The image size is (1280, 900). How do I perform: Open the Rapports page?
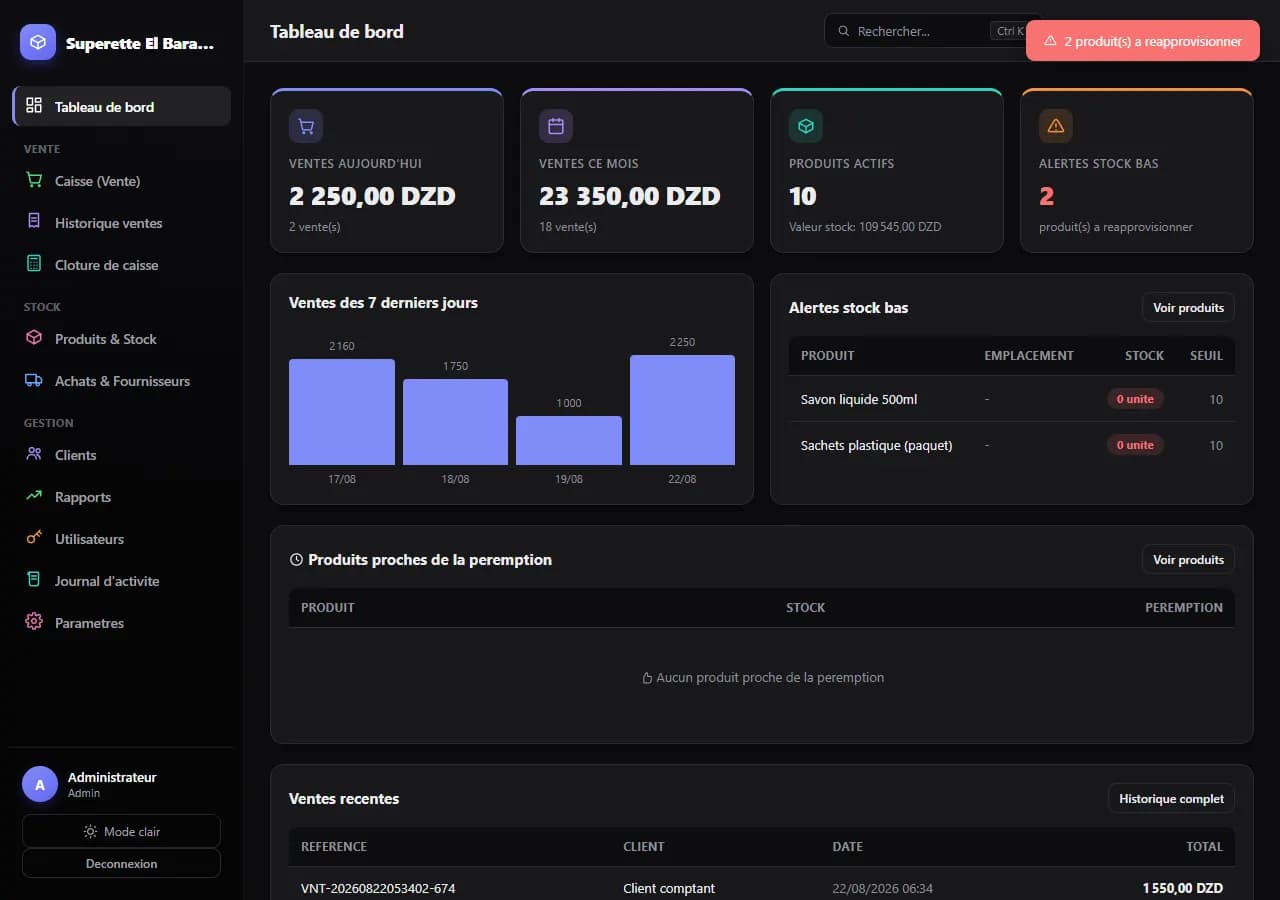[x=121, y=497]
